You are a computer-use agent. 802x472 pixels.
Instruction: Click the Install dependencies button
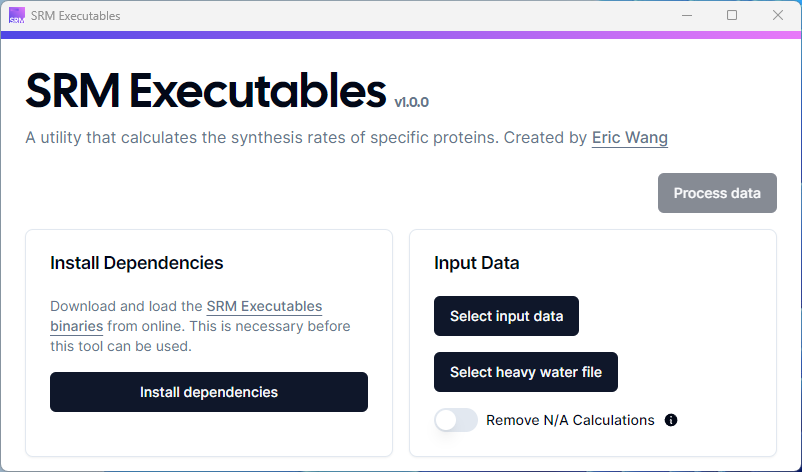click(x=209, y=392)
